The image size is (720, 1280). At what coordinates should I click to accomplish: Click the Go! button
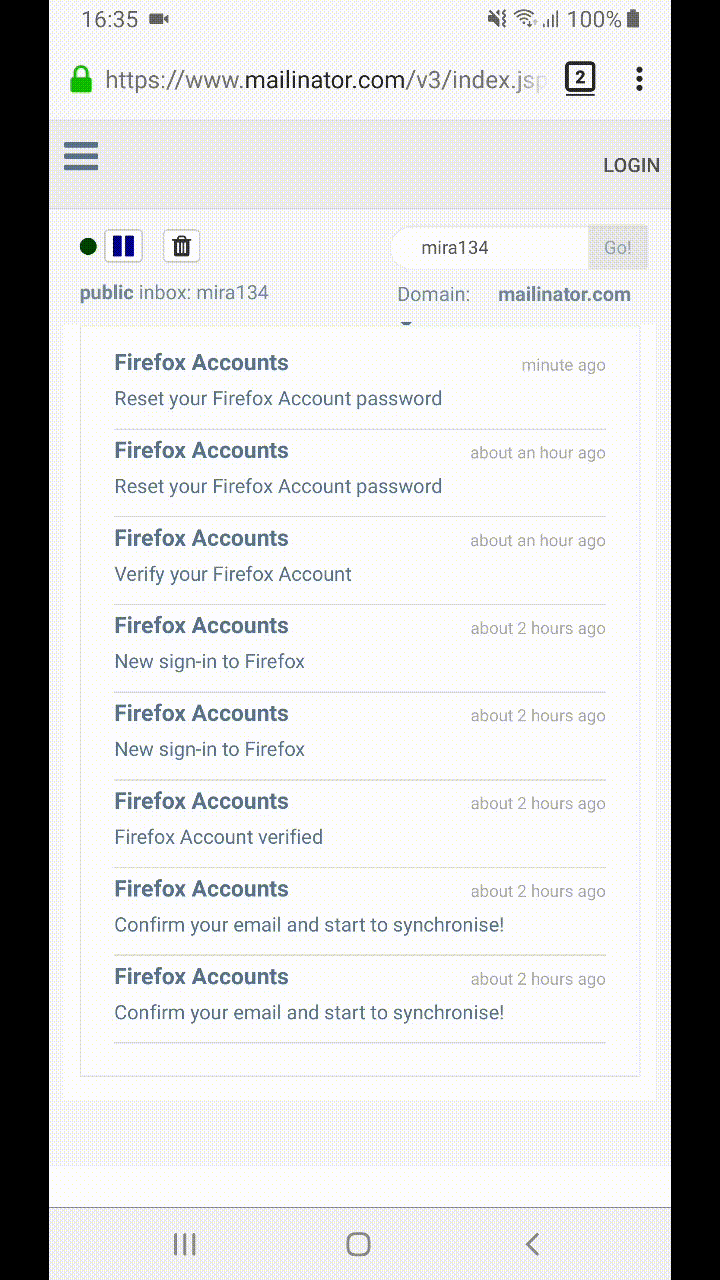pos(617,248)
